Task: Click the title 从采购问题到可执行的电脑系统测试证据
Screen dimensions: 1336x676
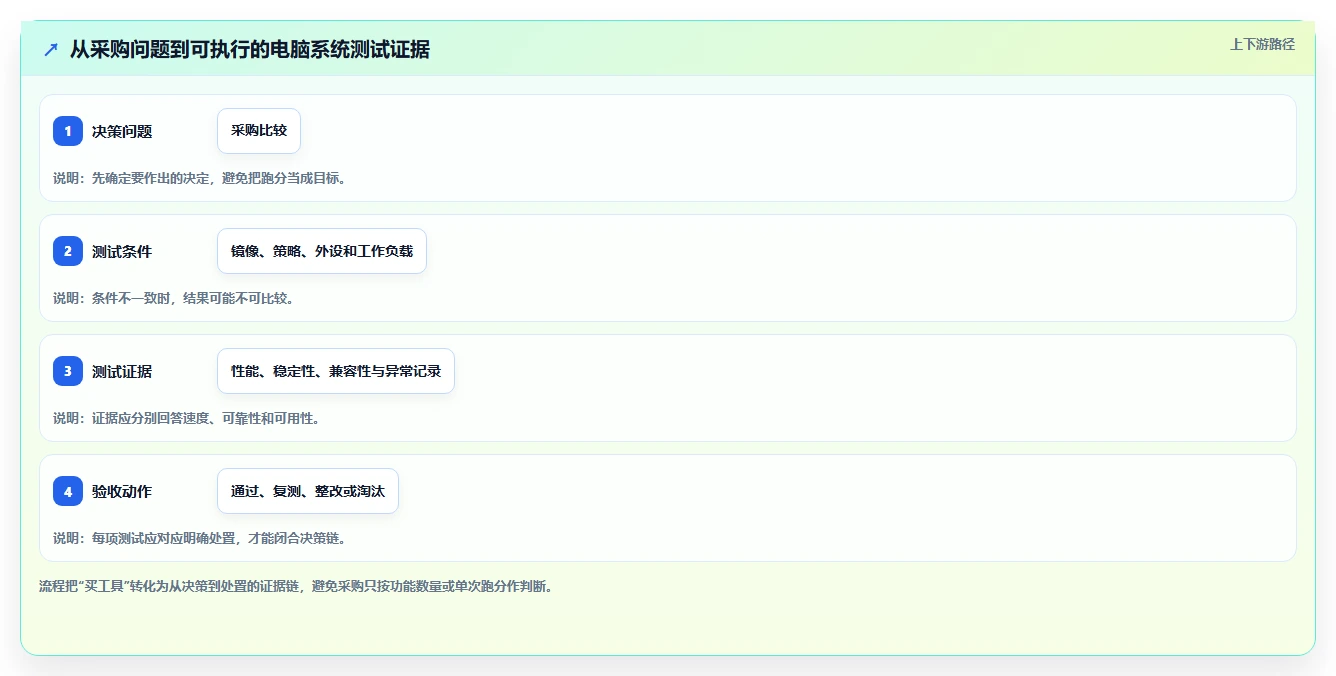Action: tap(250, 50)
